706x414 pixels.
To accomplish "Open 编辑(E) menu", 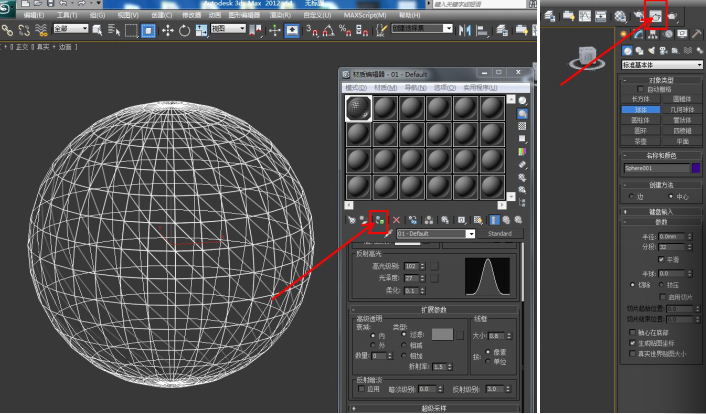I will 34,15.
